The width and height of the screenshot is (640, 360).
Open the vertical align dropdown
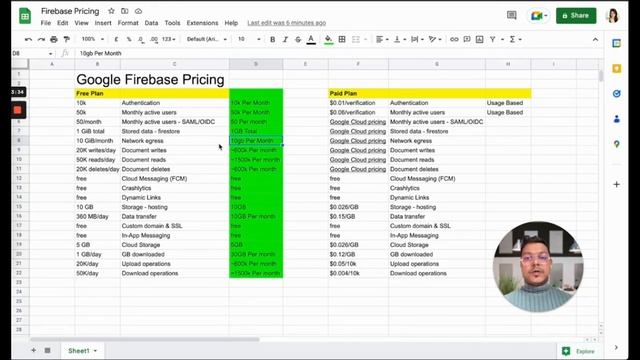(x=399, y=39)
